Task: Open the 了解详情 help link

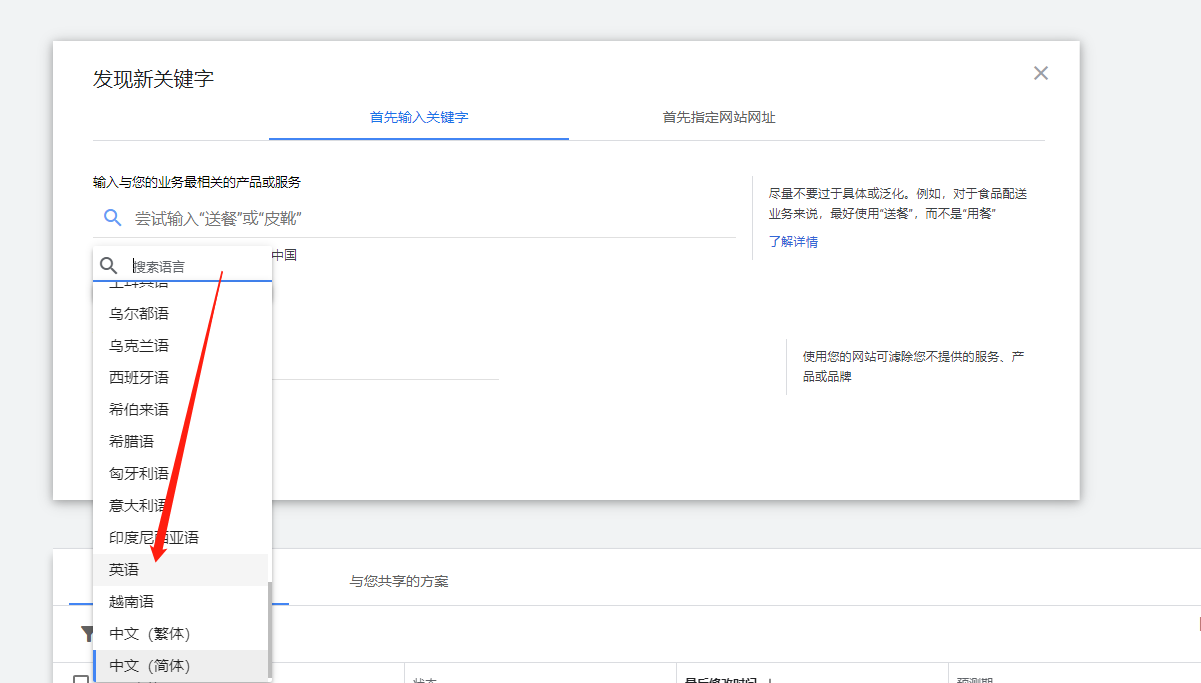Action: coord(793,241)
